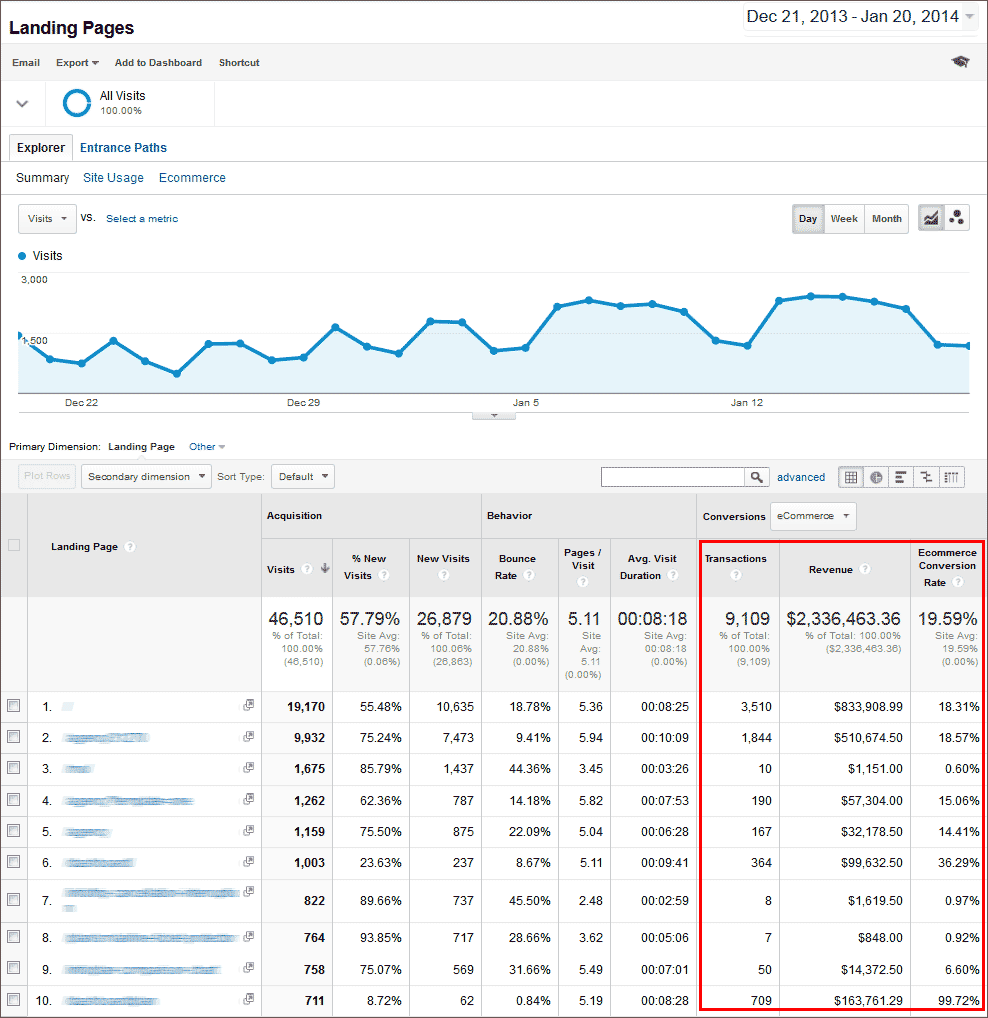This screenshot has height=1018, width=988.
Task: Check the checkbox for row 1
Action: [x=14, y=706]
